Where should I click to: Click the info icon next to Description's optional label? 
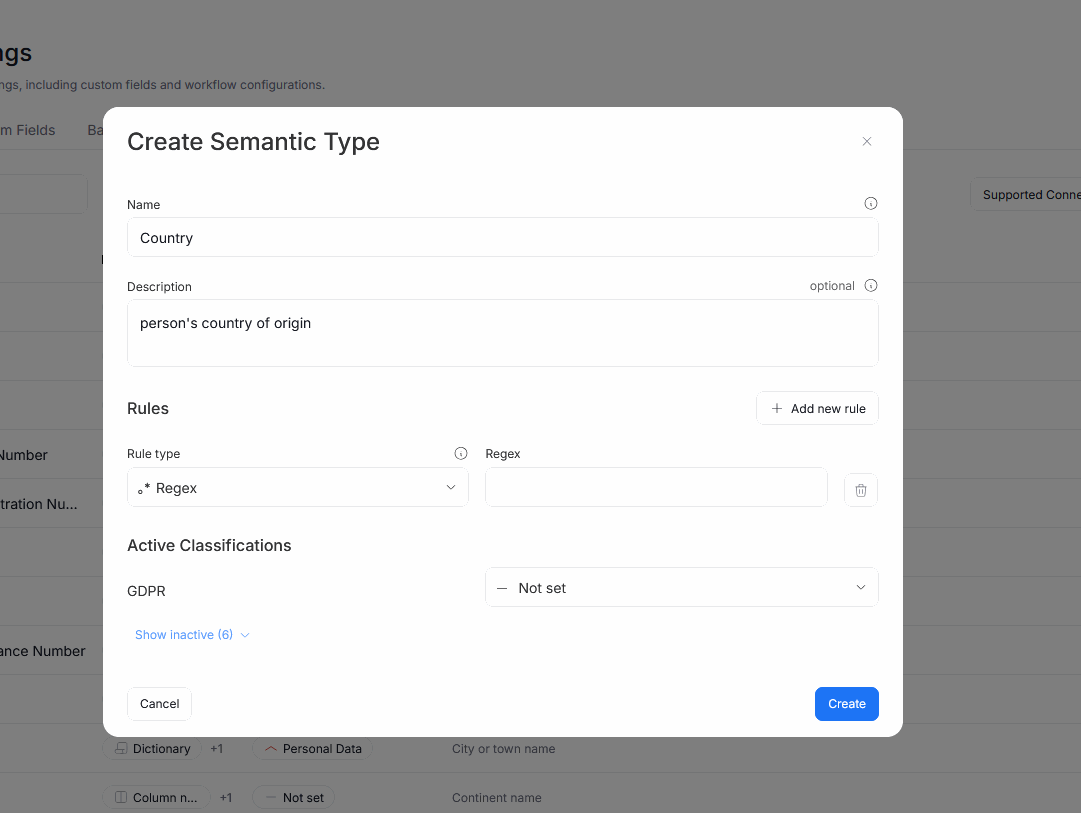tap(870, 286)
